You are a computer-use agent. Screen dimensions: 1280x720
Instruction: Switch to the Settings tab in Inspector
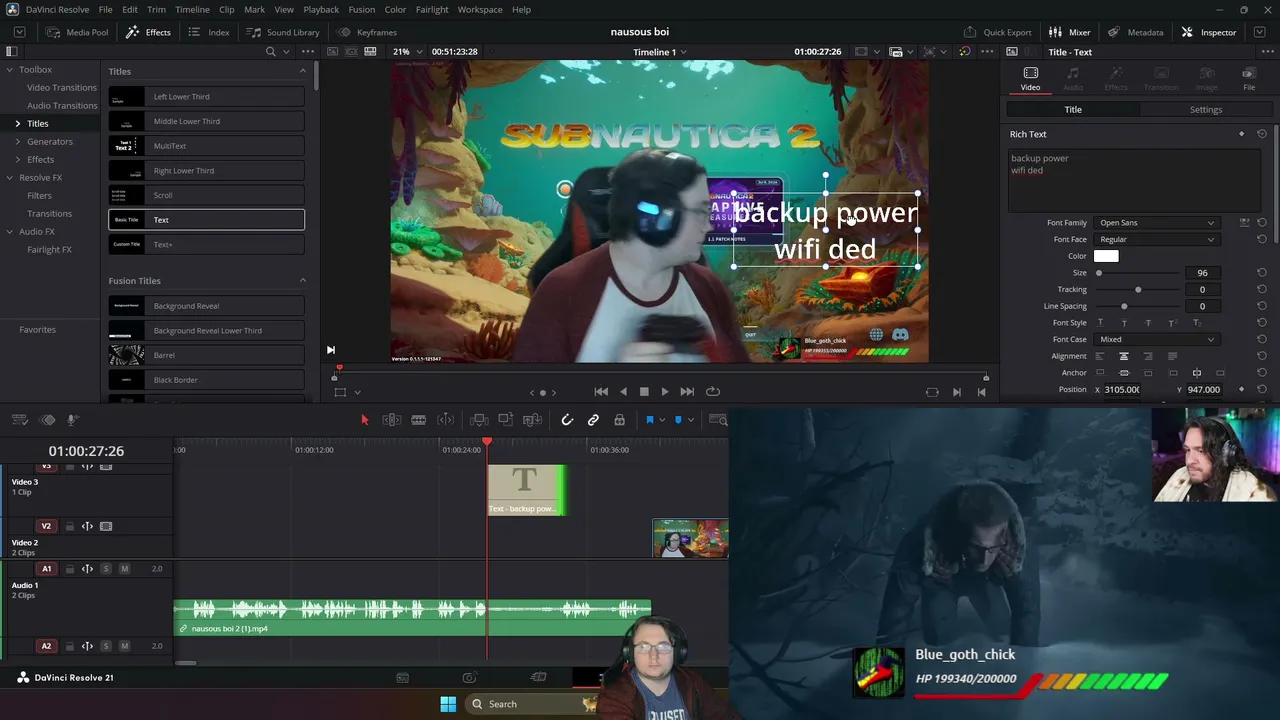coord(1206,110)
